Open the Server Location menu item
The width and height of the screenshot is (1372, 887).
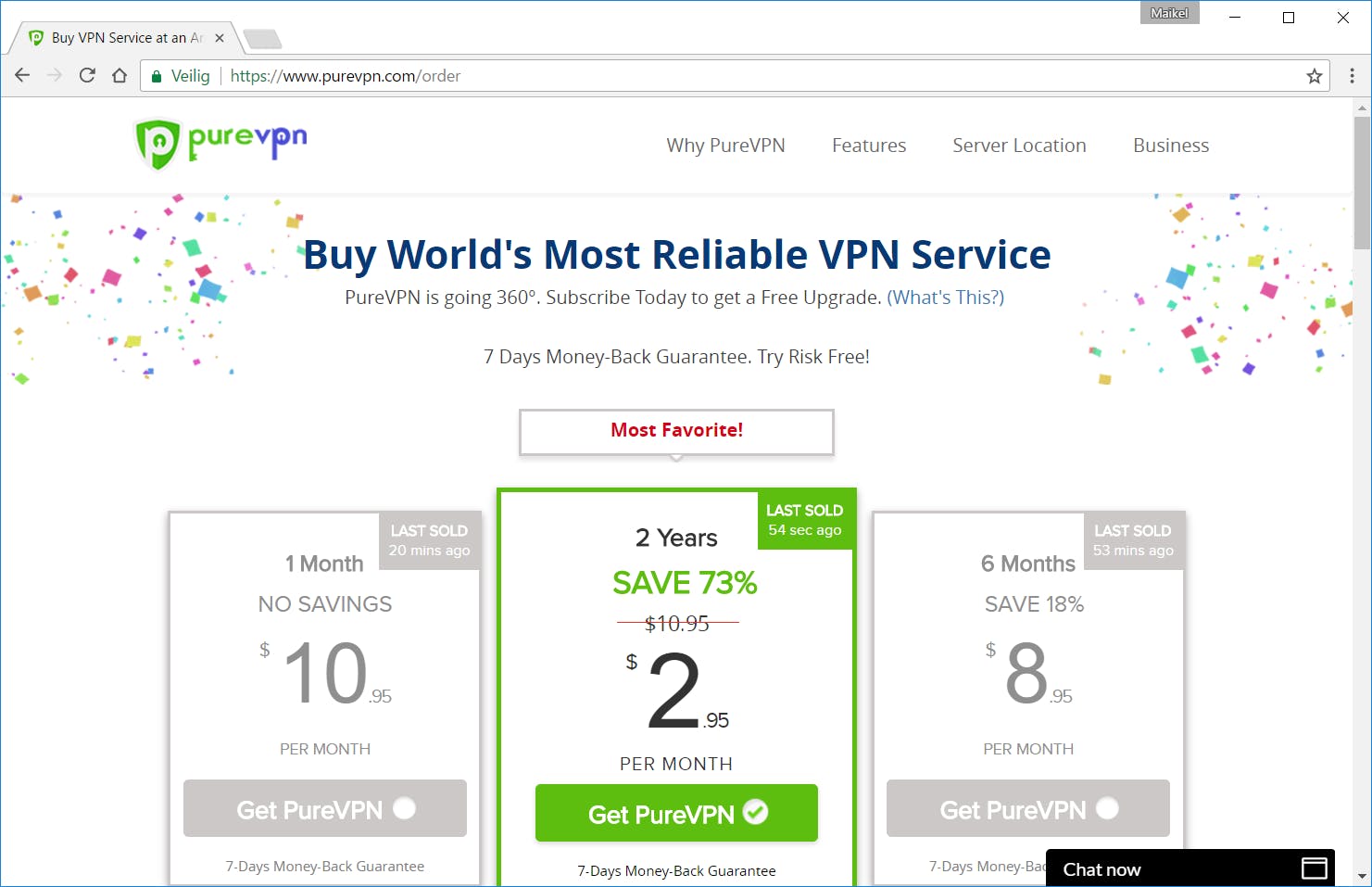[x=1019, y=146]
